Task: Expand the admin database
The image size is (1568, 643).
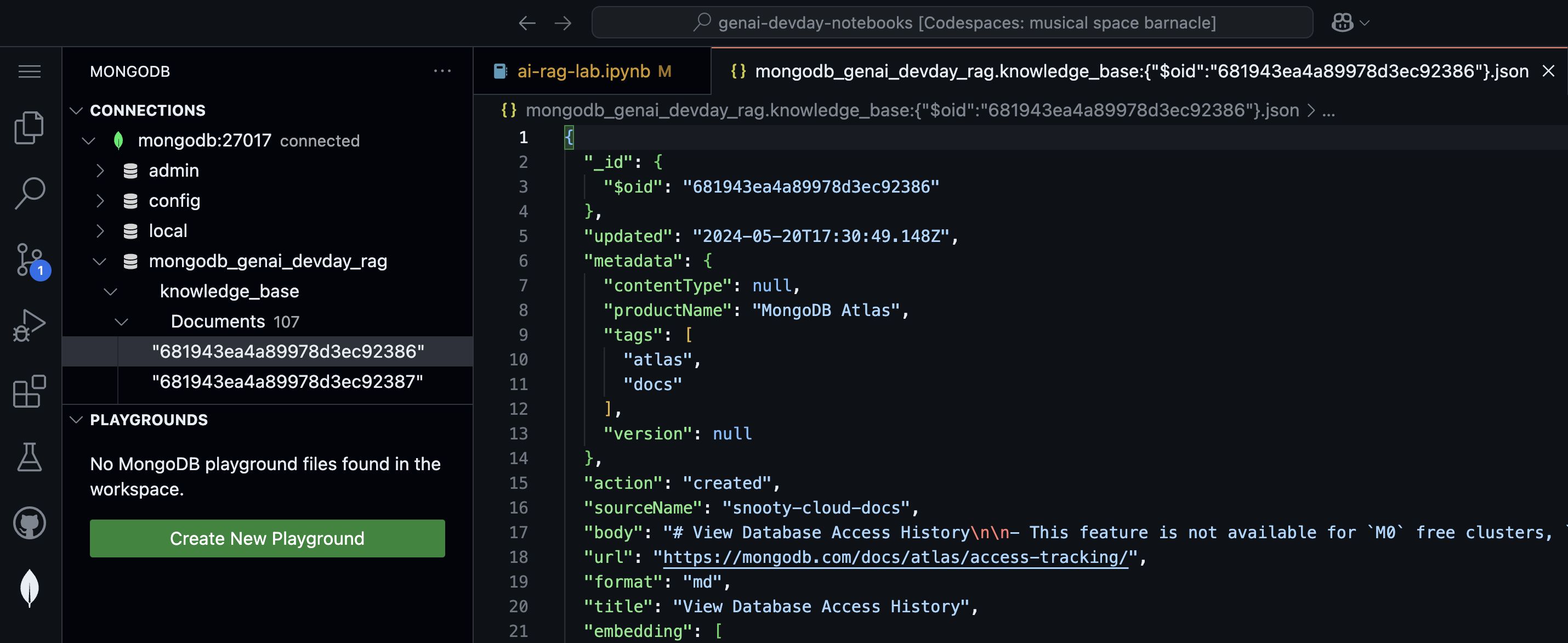Action: [100, 171]
